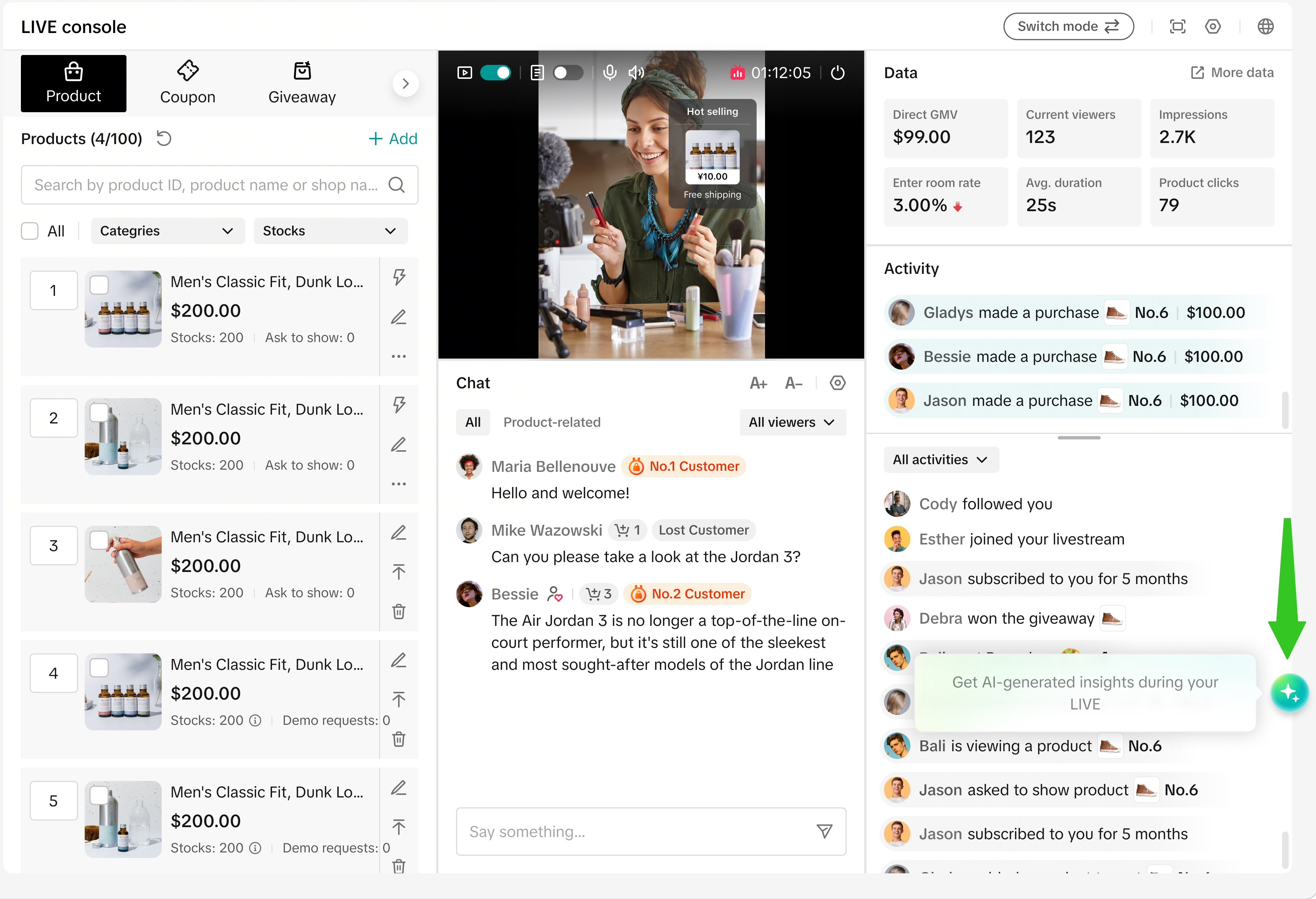The image size is (1316, 899).
Task: Edit product 2 with pencil icon
Action: tap(399, 445)
